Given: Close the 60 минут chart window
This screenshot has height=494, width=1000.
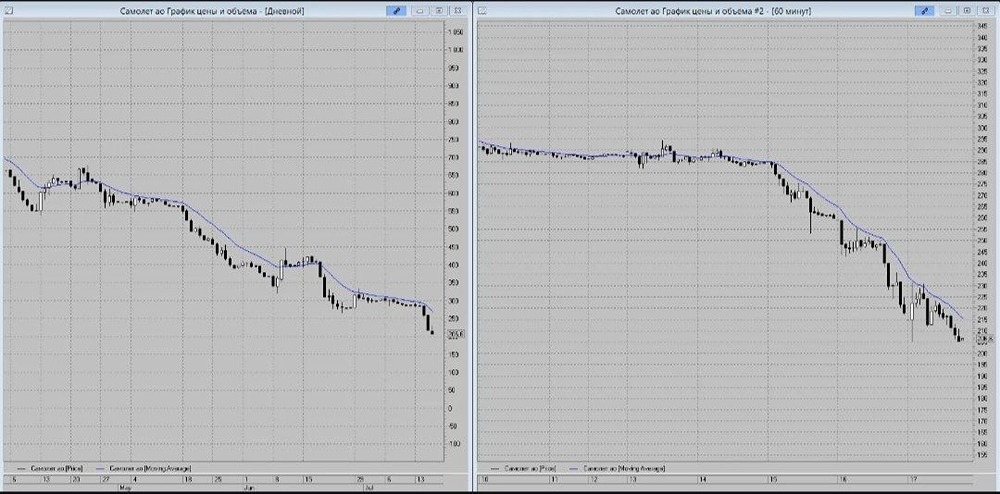Looking at the screenshot, I should click(986, 11).
